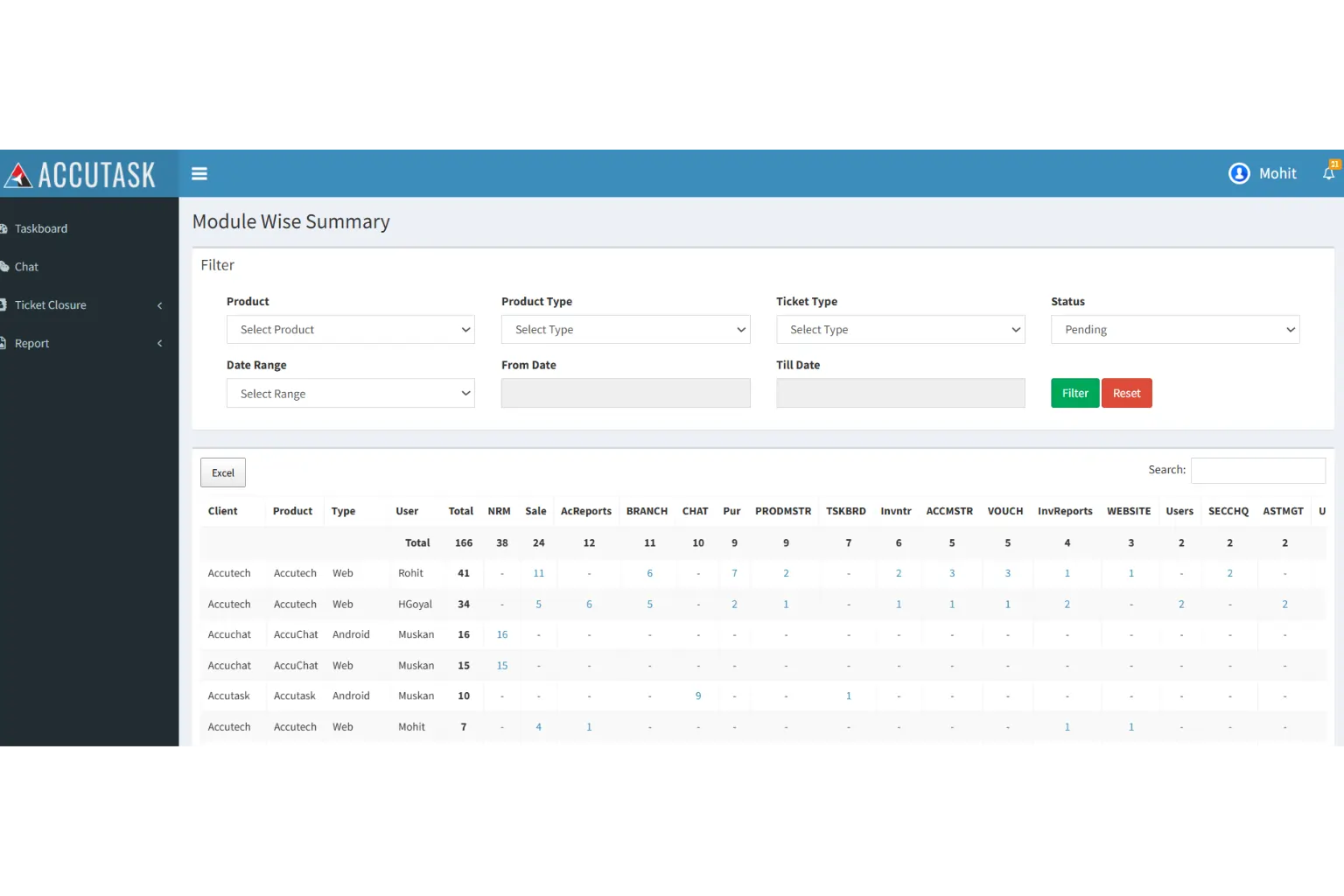Click the Search input box
The width and height of the screenshot is (1344, 896).
1258,471
